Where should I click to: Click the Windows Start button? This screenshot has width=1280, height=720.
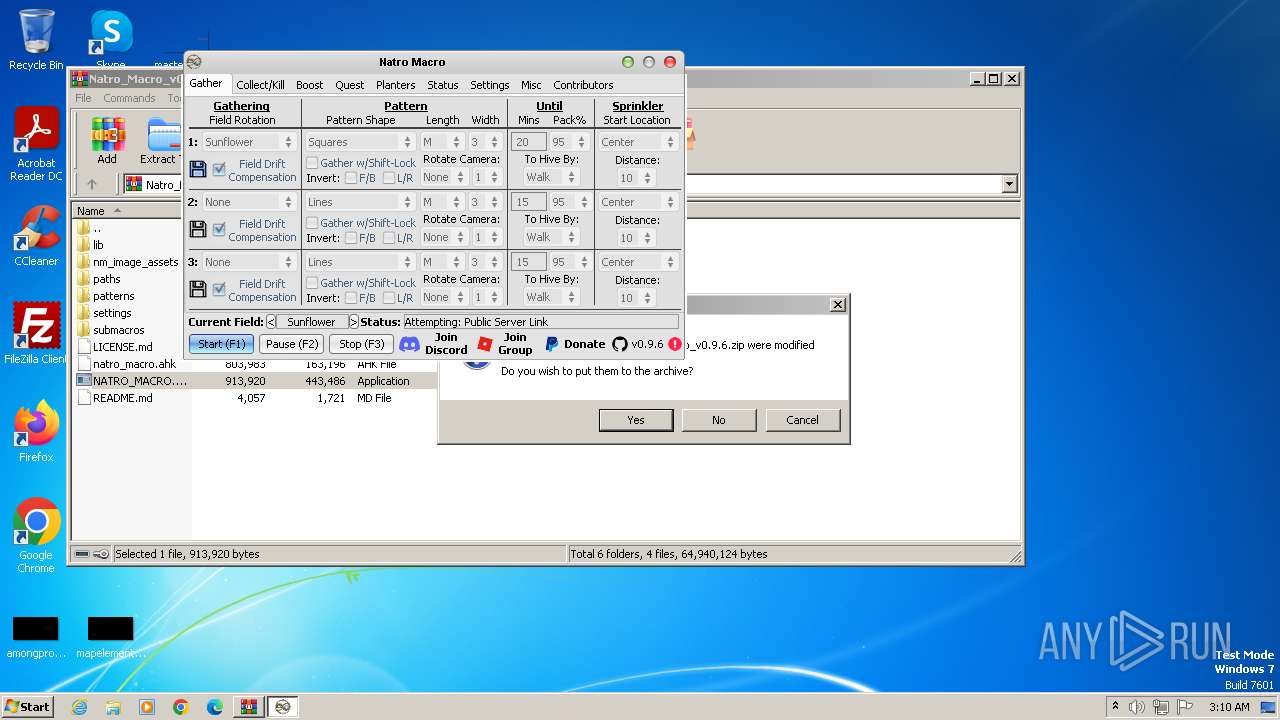click(27, 707)
